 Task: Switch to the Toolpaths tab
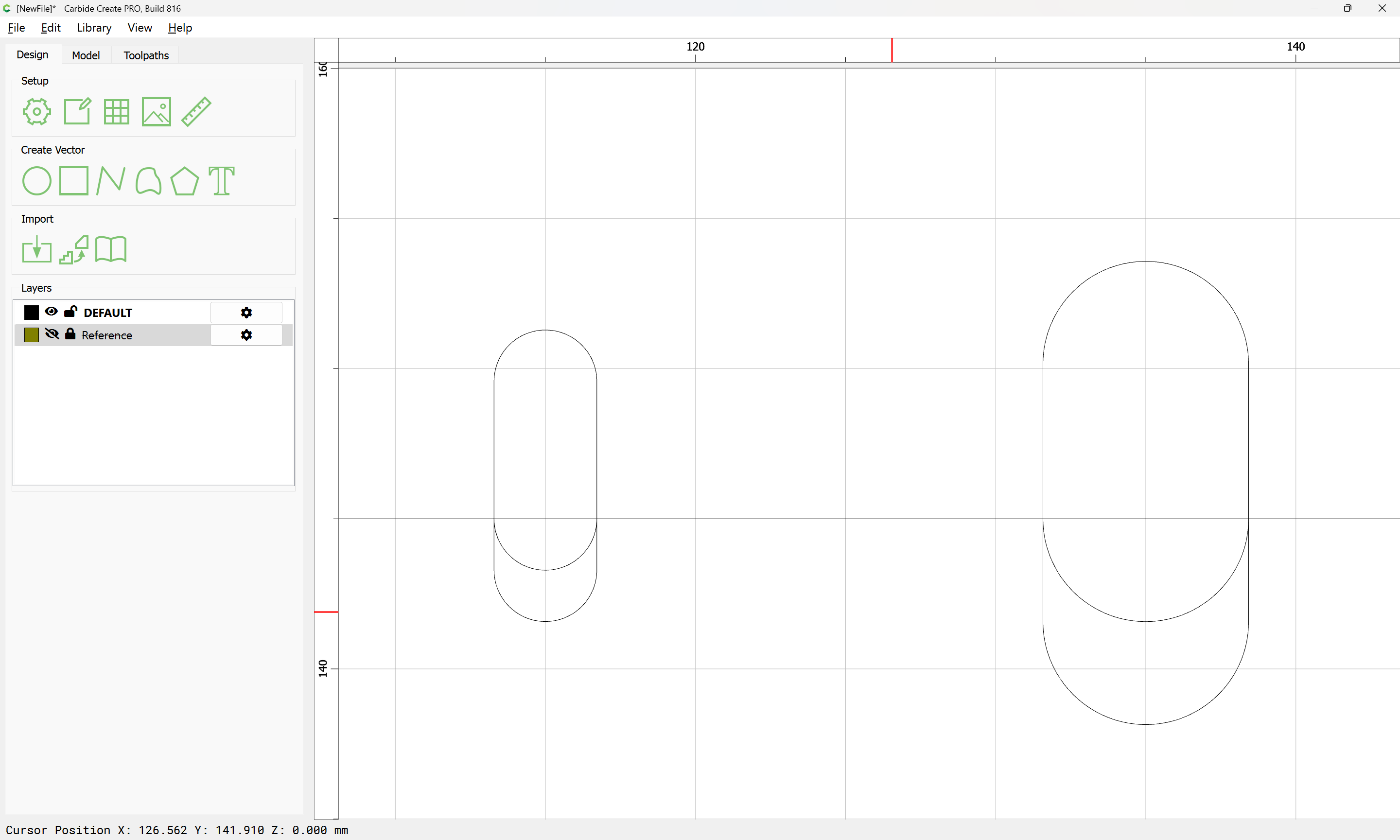tap(146, 55)
